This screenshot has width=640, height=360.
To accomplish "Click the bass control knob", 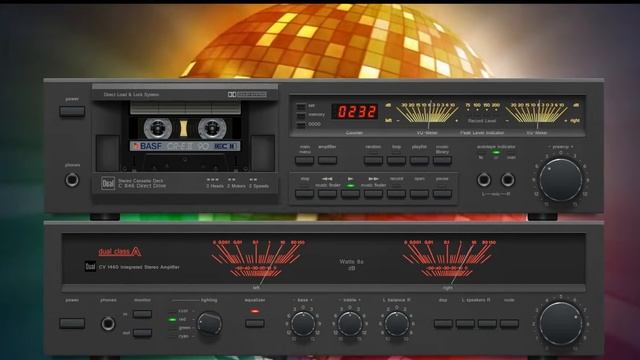I will 303,324.
